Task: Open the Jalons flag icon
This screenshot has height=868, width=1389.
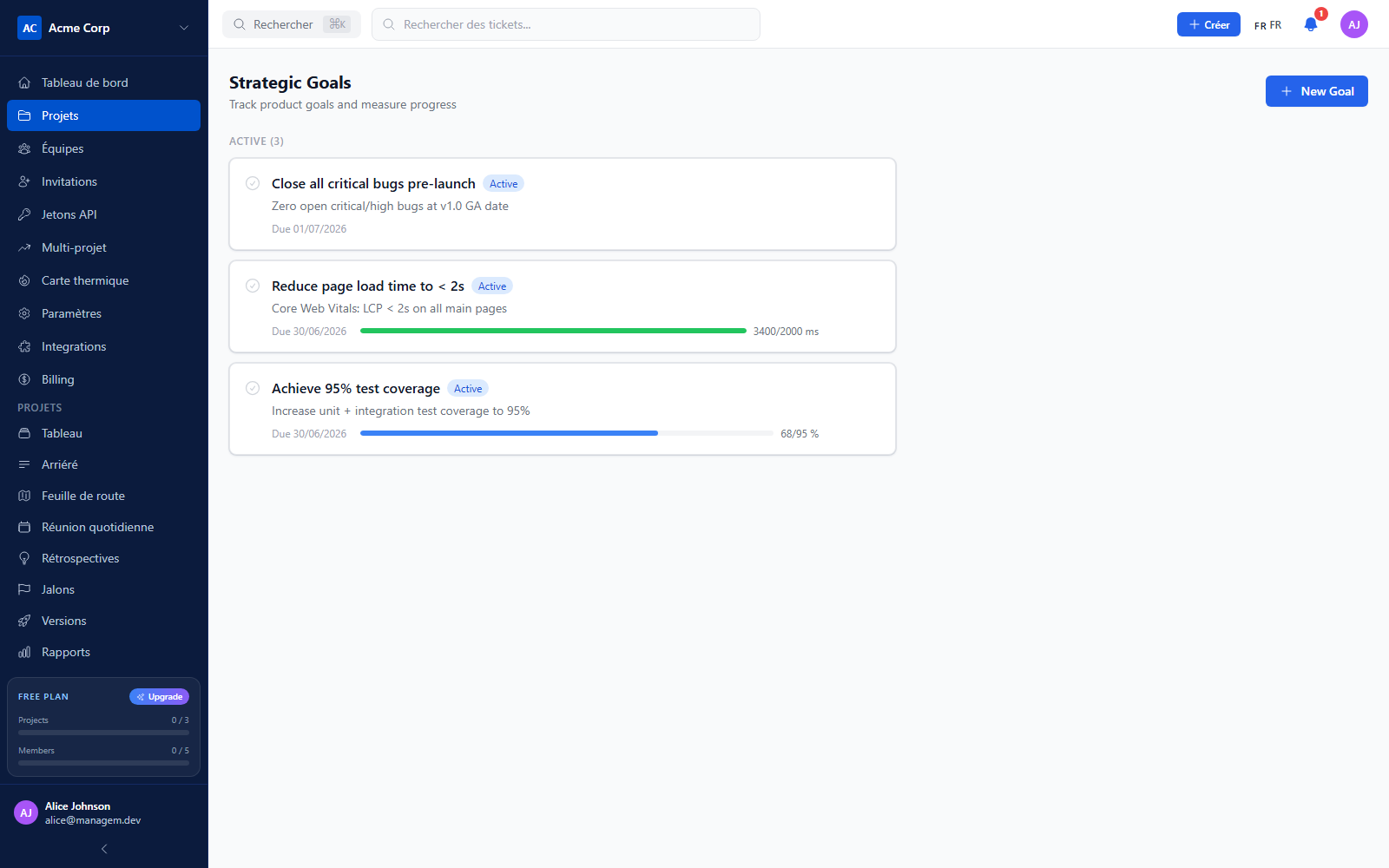Action: tap(24, 589)
